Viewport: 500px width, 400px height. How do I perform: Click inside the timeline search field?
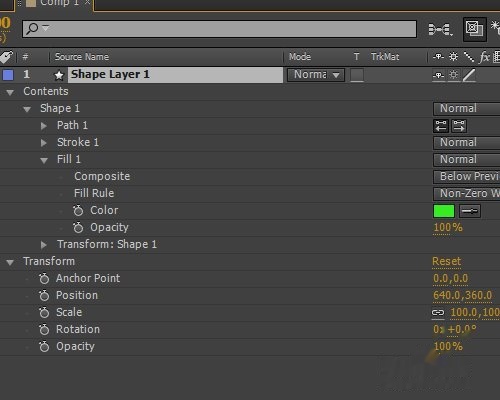219,29
